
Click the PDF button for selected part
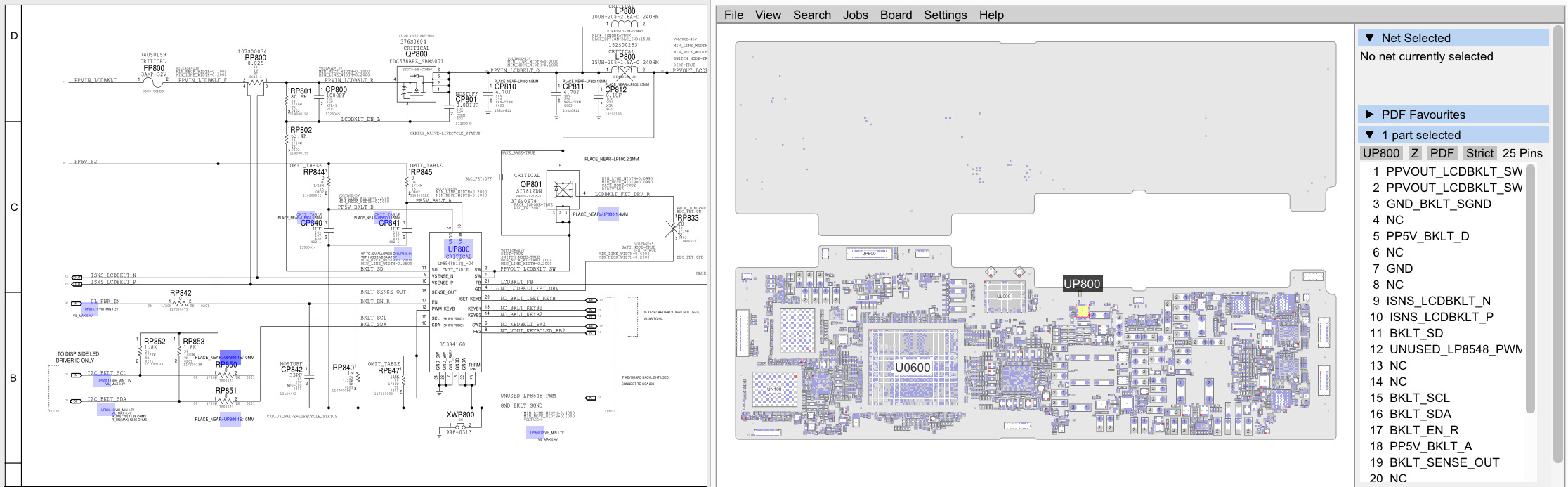coord(1442,153)
